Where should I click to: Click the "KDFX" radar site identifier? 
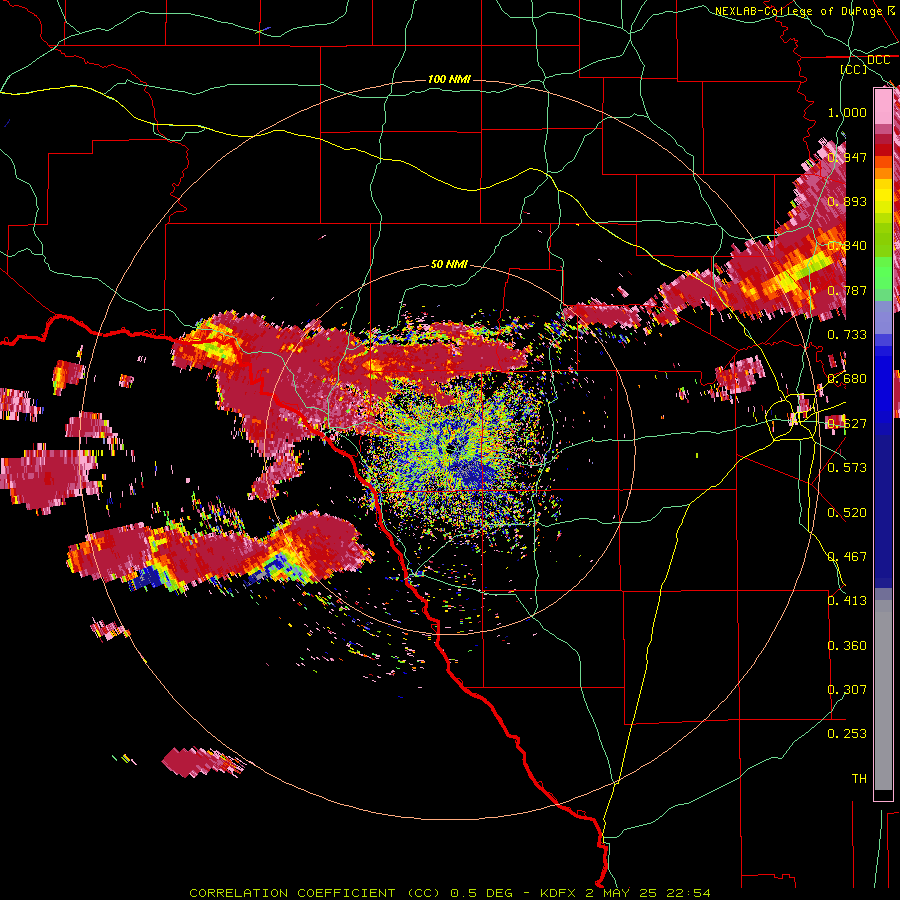pos(560,893)
